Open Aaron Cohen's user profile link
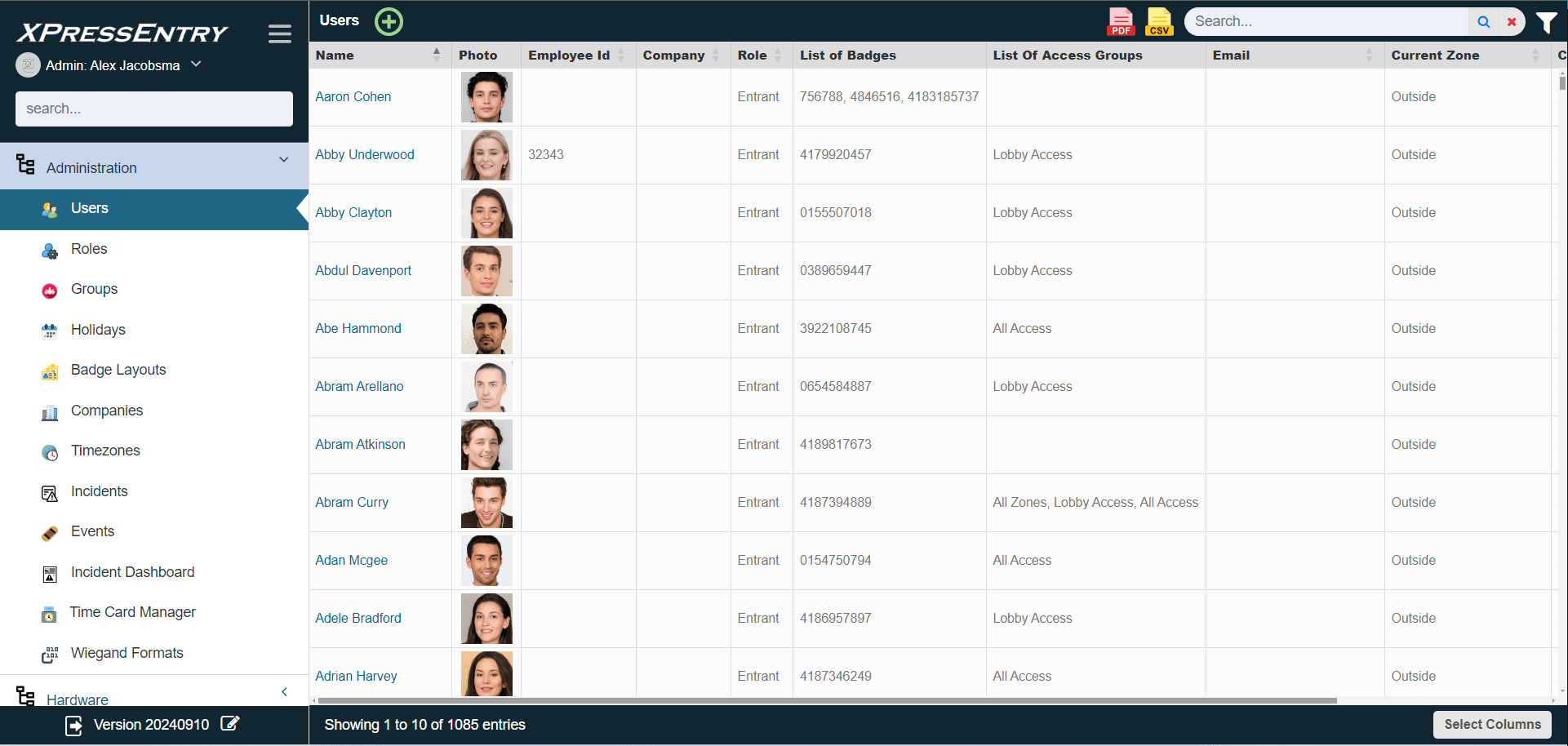Image resolution: width=1568 pixels, height=746 pixels. [353, 96]
